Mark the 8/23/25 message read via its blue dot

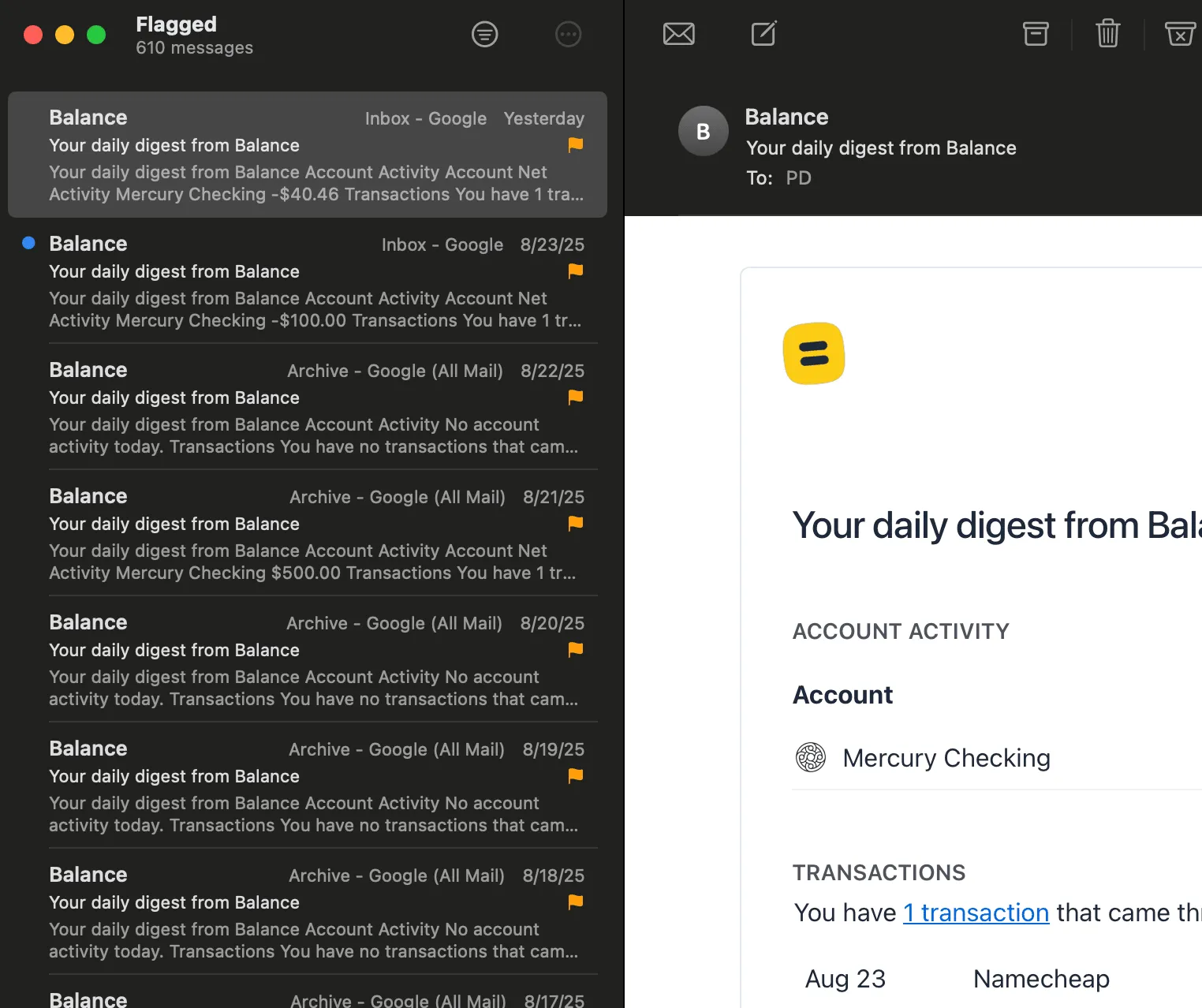point(28,243)
